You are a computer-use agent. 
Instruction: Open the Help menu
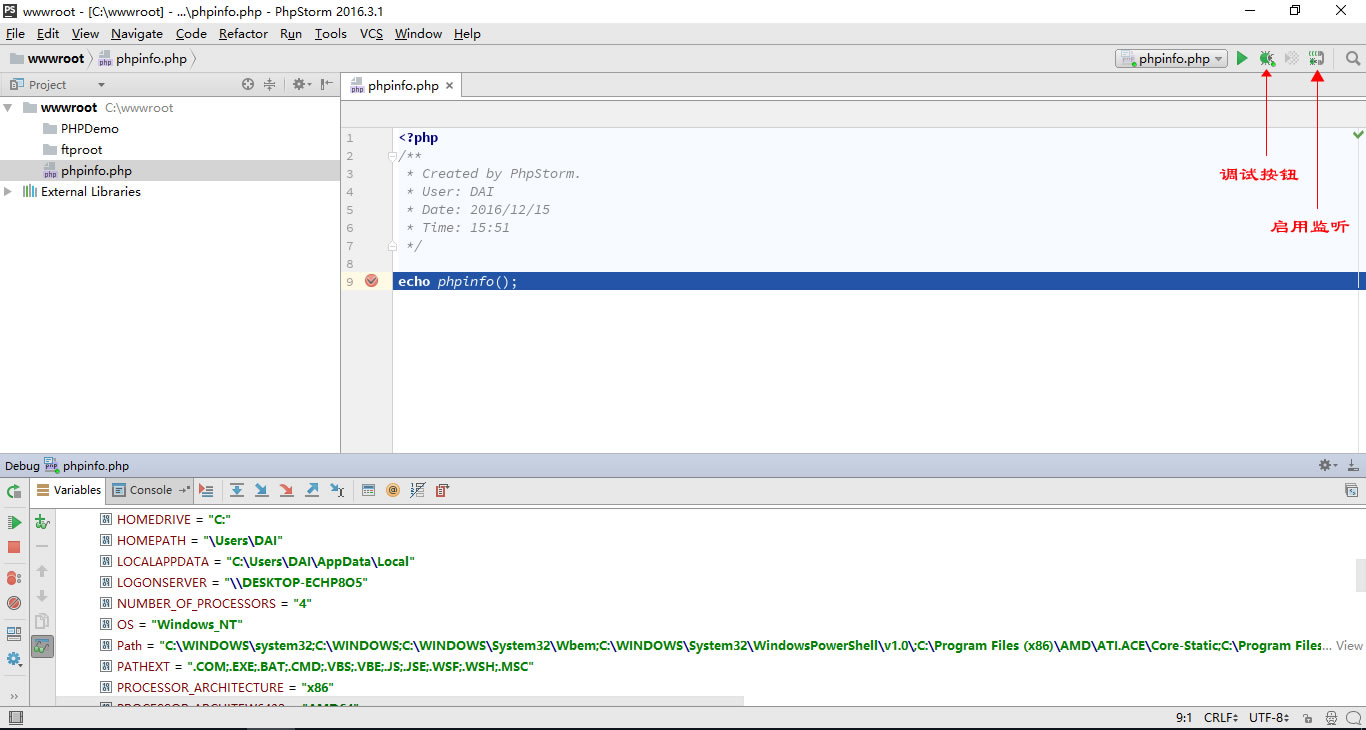467,33
